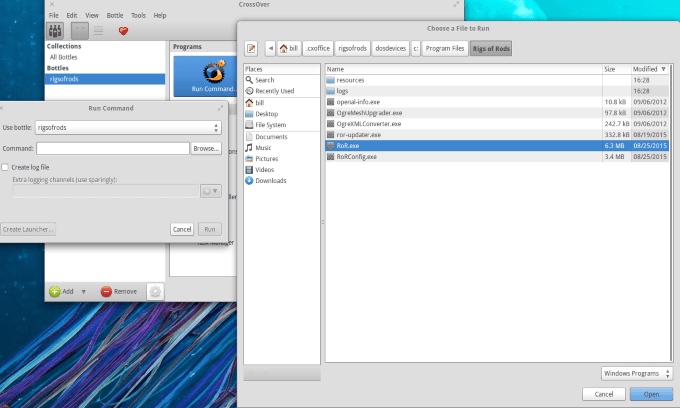The image size is (680, 408).
Task: Open the Use bottle dropdown
Action: coord(127,127)
